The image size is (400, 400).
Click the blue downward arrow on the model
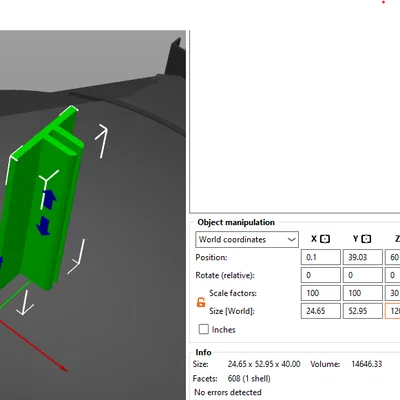[x=44, y=226]
